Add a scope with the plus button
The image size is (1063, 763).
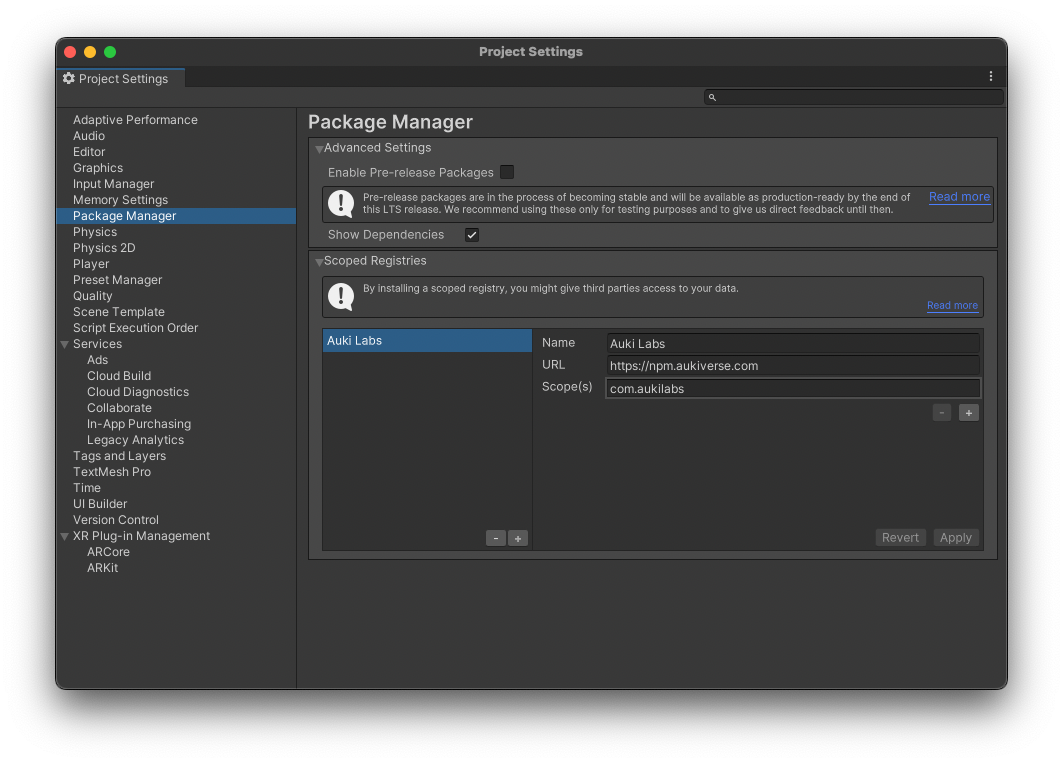coord(969,413)
